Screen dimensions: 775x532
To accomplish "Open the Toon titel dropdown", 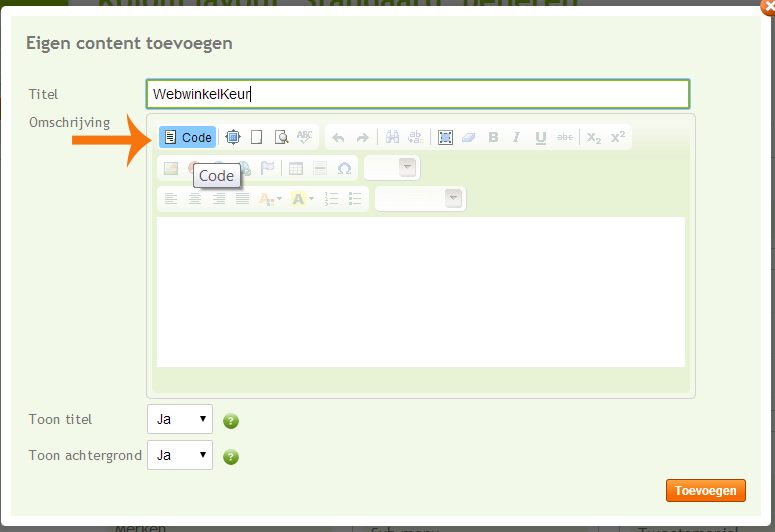I will tap(180, 419).
